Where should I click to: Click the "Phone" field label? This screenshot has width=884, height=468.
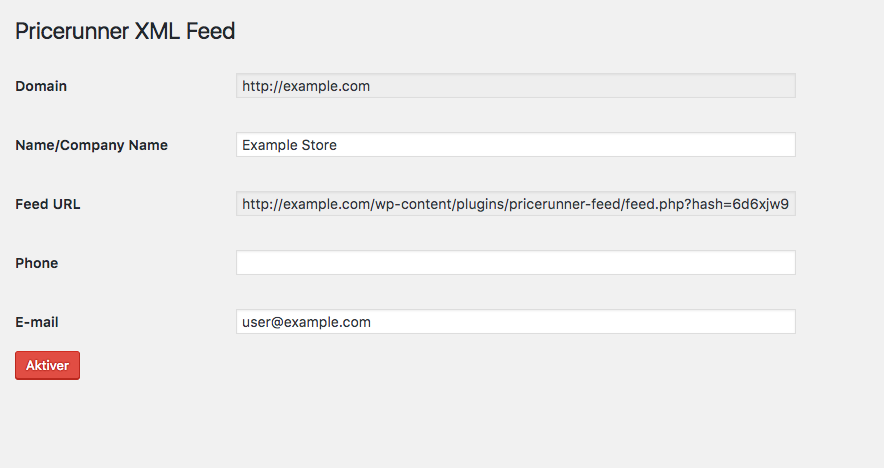(x=37, y=263)
